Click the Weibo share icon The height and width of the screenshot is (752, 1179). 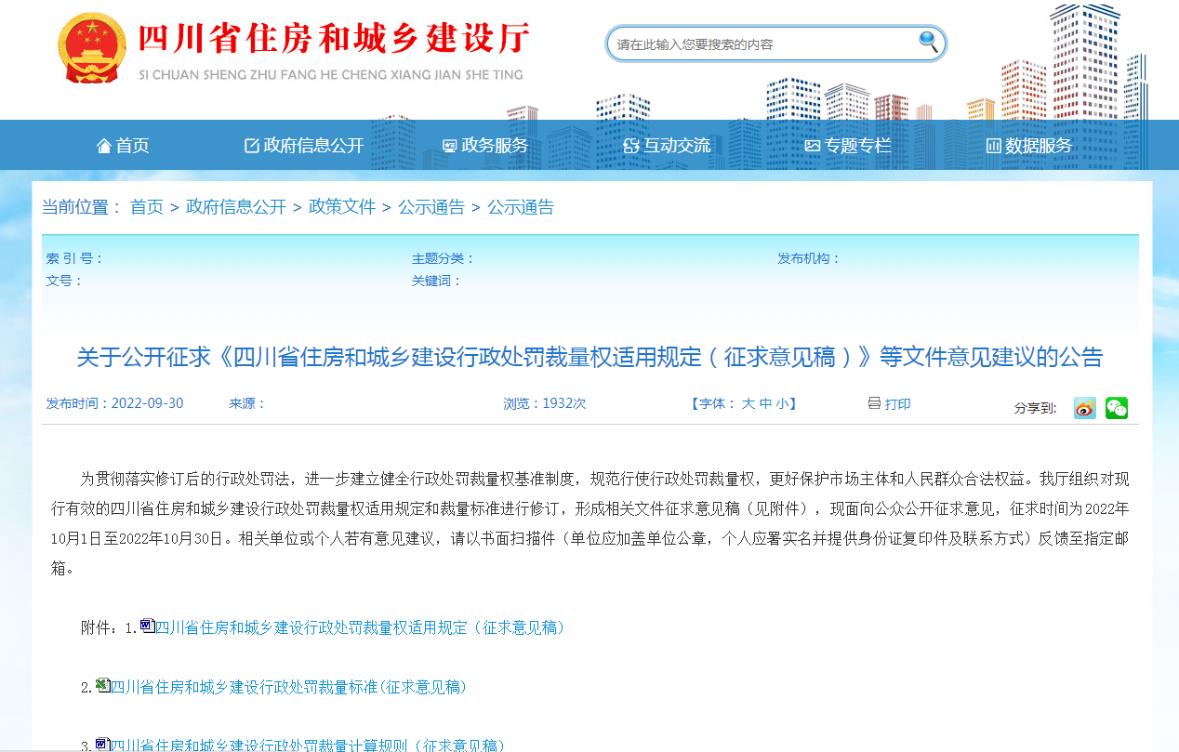pyautogui.click(x=1085, y=407)
